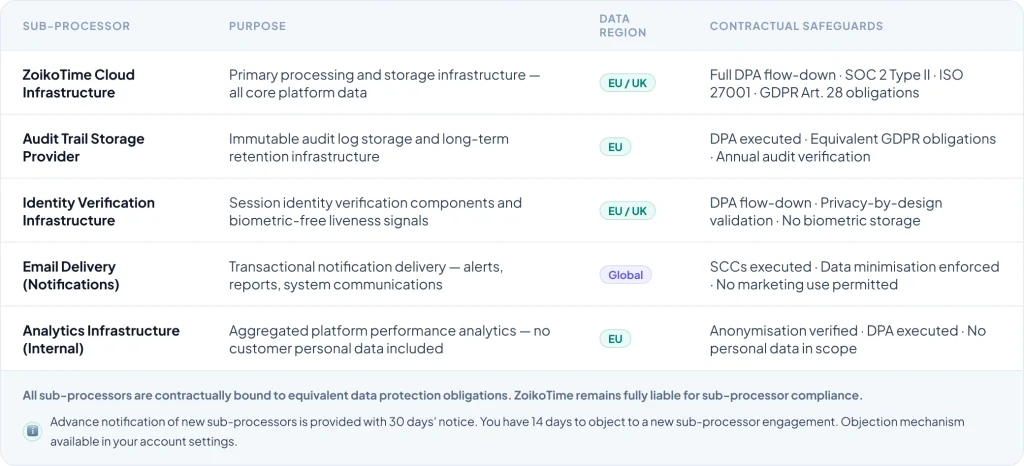
Task: Click the ZoikoTime Cloud Infrastructure row name
Action: click(78, 83)
